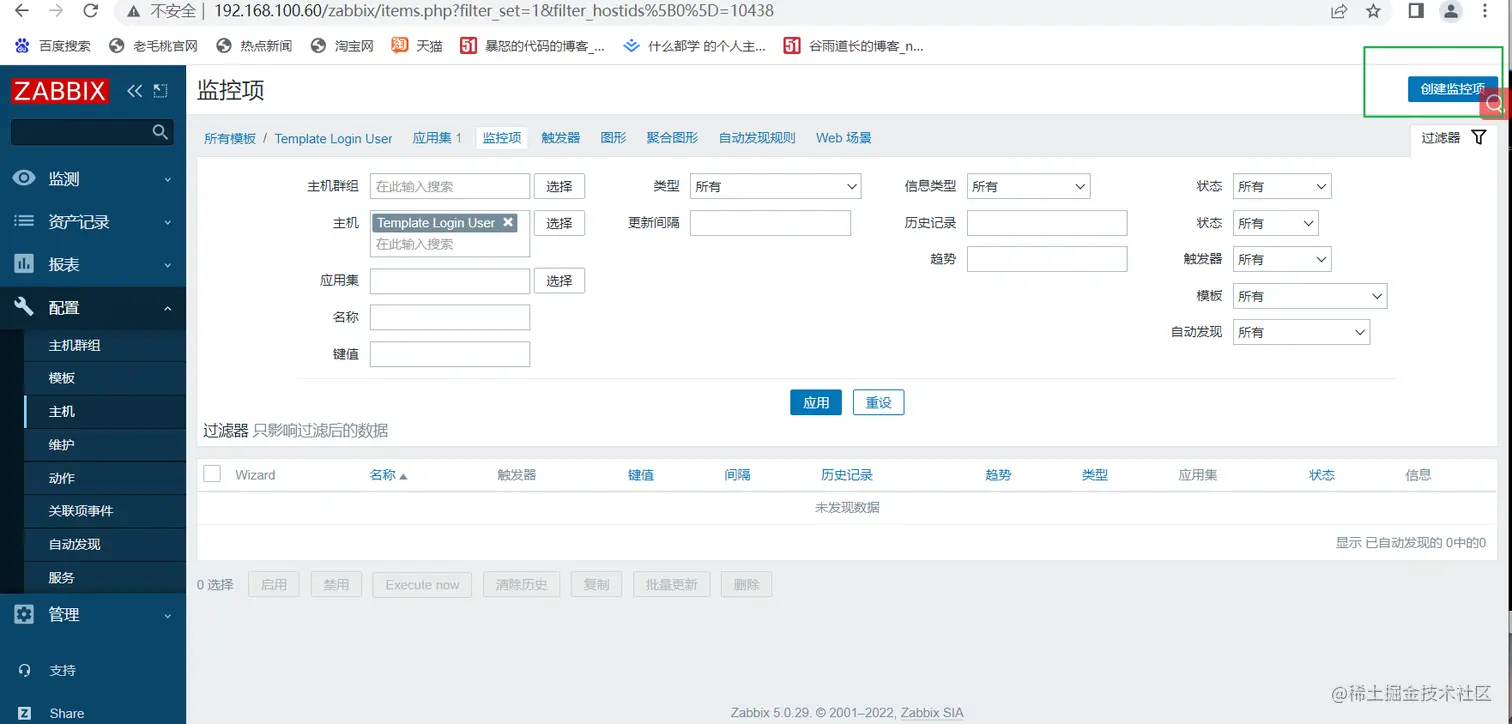
Task: Toggle the 过滤器 filter tab
Action: pos(1453,138)
